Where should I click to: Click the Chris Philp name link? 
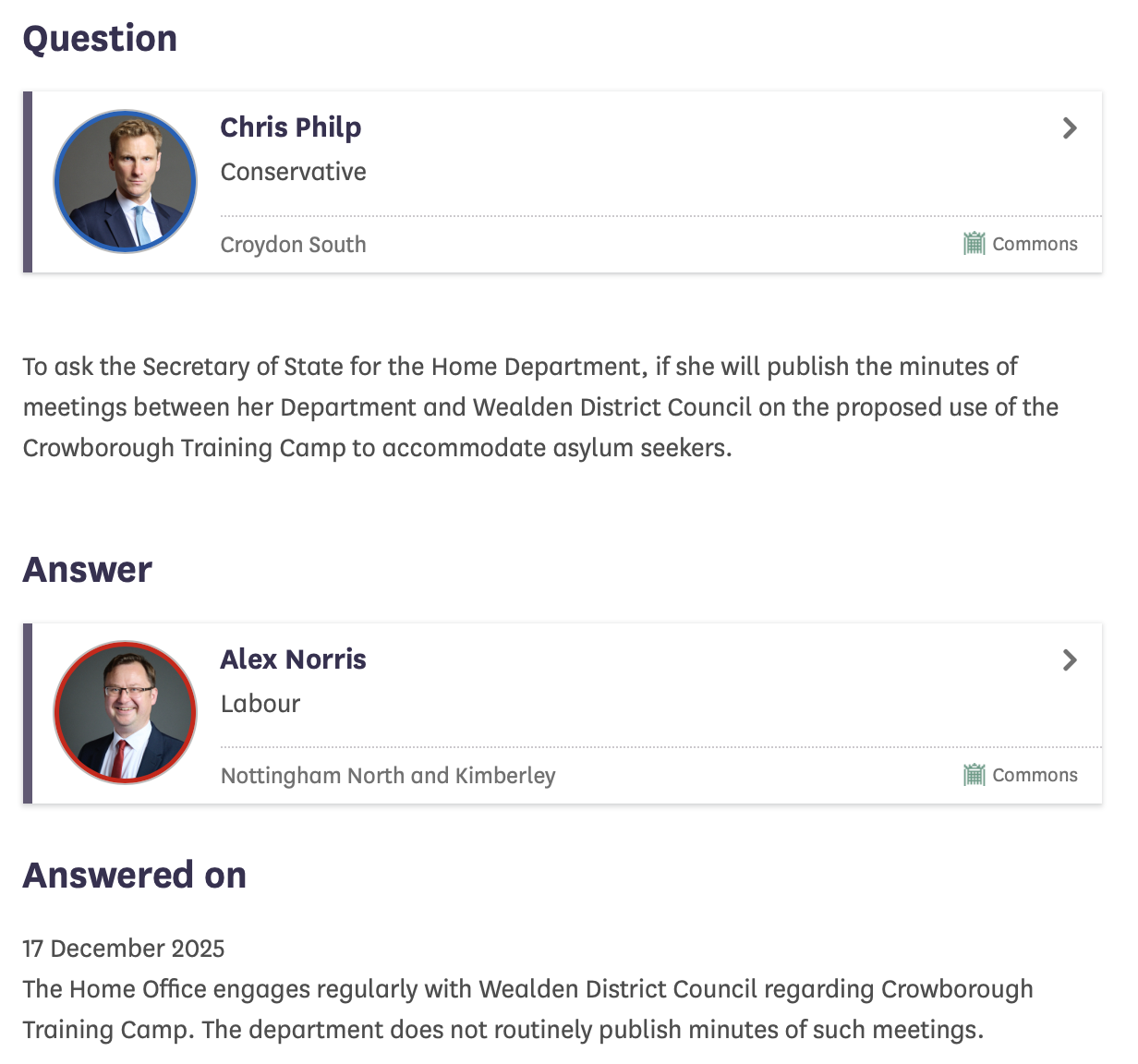pos(291,127)
